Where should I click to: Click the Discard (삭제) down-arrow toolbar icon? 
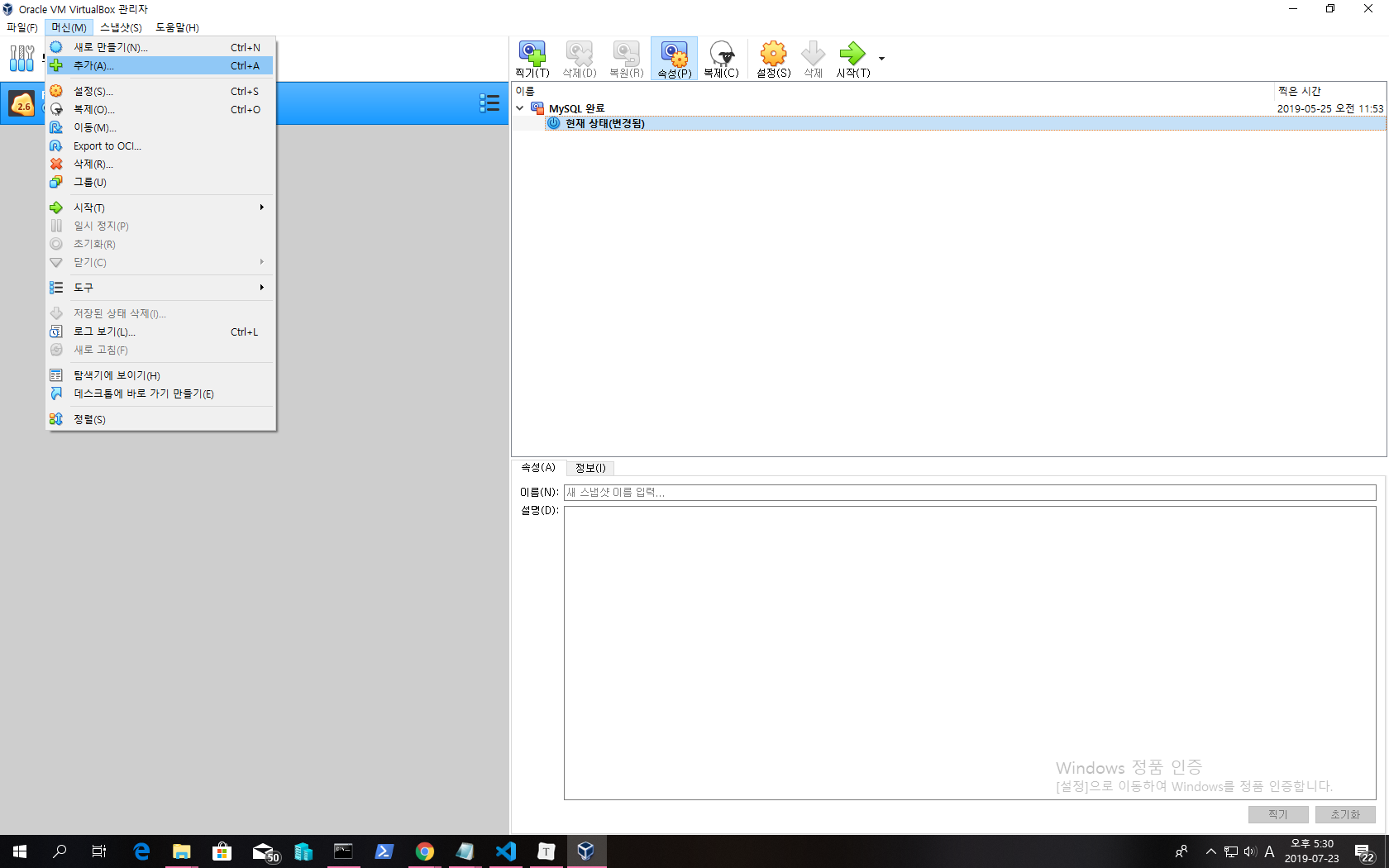[x=813, y=59]
